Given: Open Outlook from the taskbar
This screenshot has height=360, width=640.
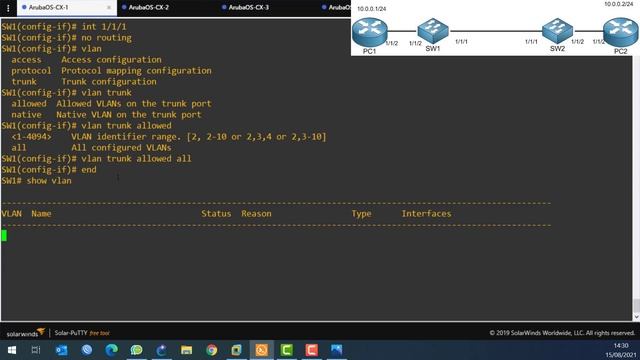Looking at the screenshot, I should tap(62, 350).
